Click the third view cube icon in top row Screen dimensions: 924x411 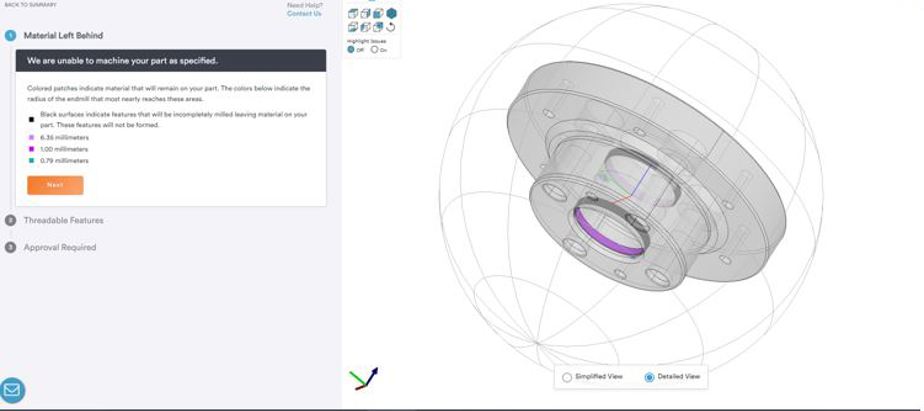(x=378, y=14)
